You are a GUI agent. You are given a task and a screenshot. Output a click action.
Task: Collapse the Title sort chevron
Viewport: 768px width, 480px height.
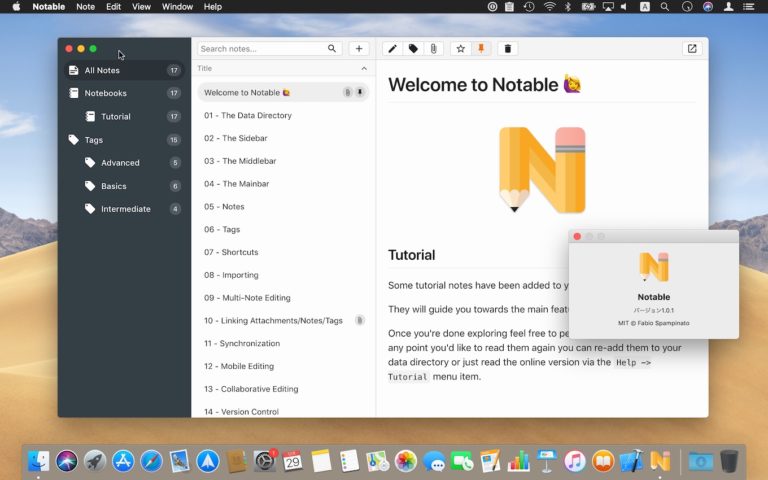(x=363, y=69)
